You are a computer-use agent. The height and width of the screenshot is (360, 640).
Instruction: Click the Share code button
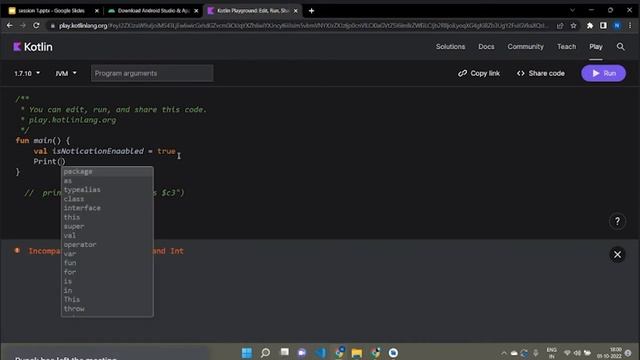(541, 73)
